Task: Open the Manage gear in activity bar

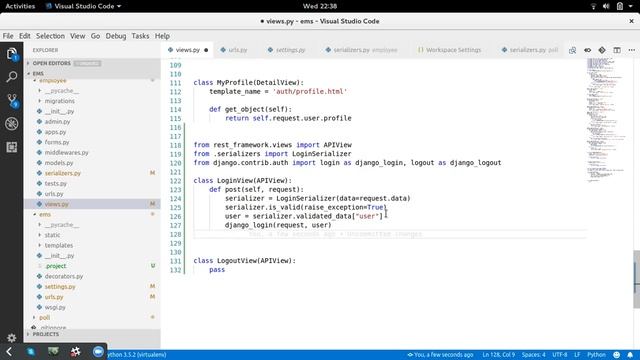Action: (x=11, y=338)
